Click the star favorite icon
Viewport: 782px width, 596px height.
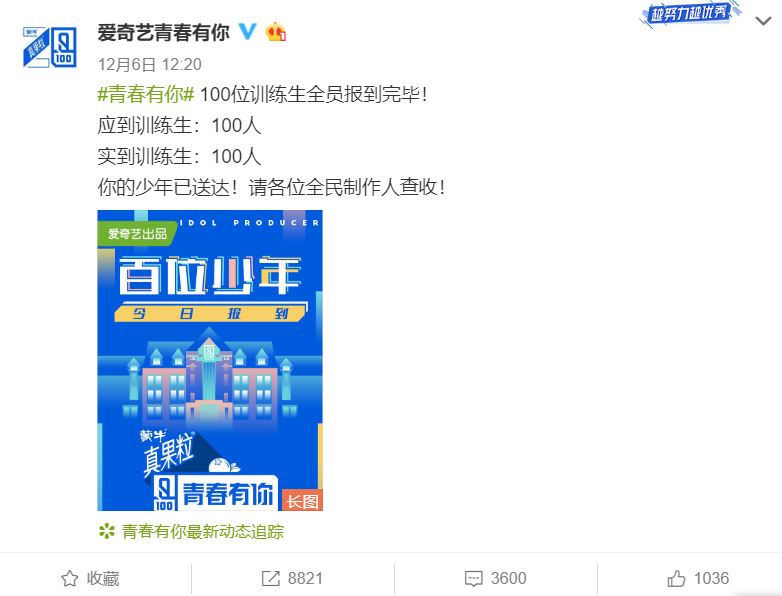pos(70,579)
